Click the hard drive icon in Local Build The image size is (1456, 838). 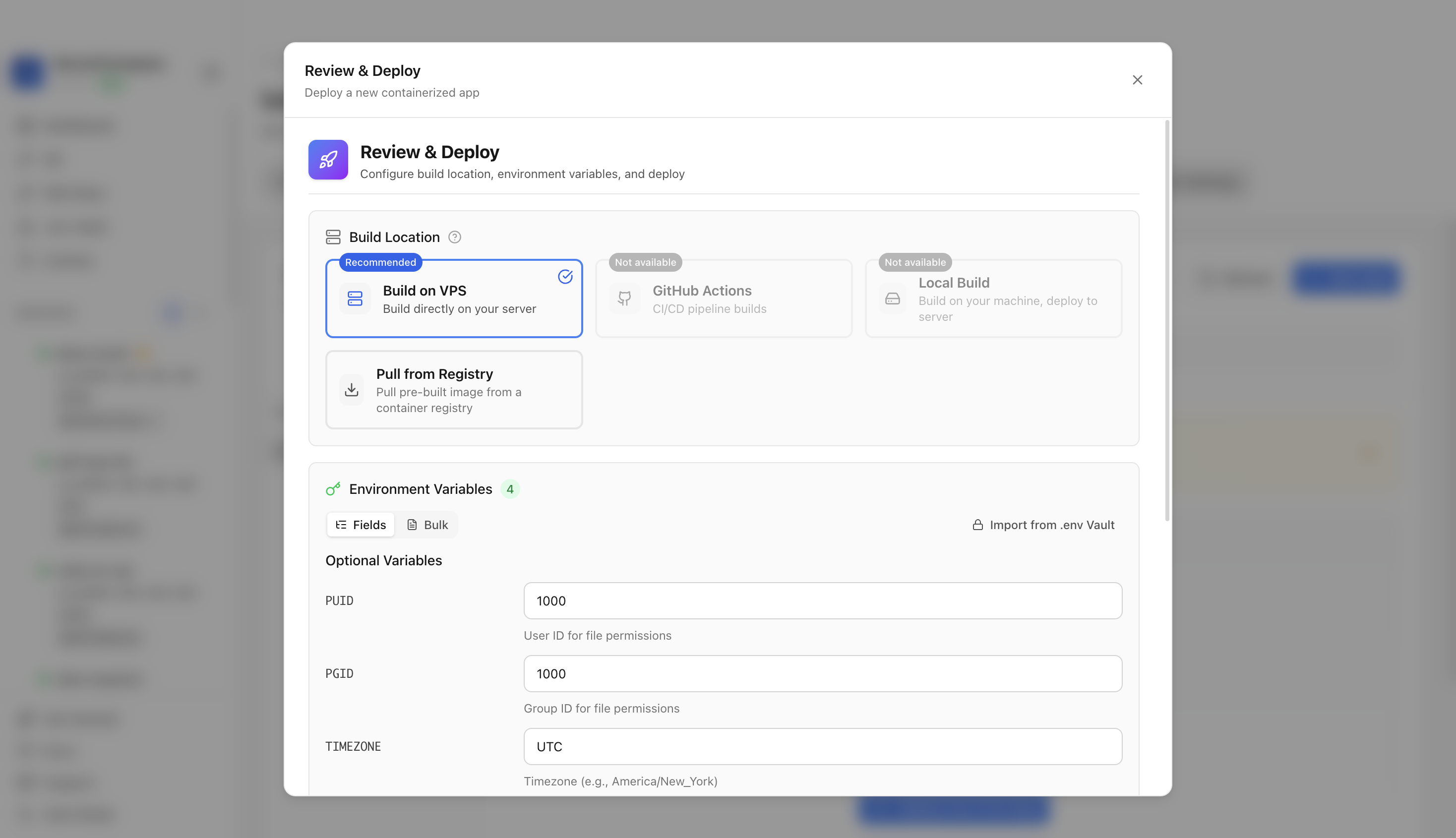click(893, 298)
